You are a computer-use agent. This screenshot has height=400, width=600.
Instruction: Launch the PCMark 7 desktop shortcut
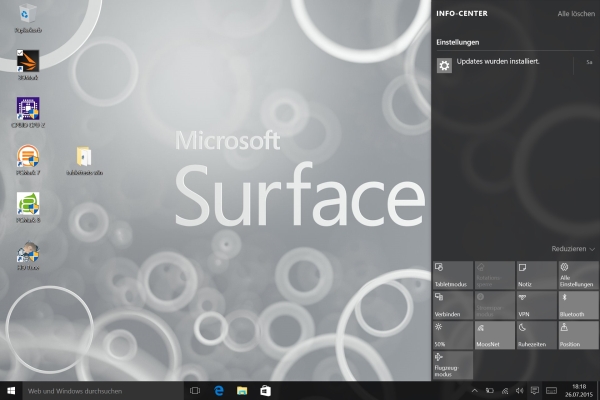pos(28,160)
